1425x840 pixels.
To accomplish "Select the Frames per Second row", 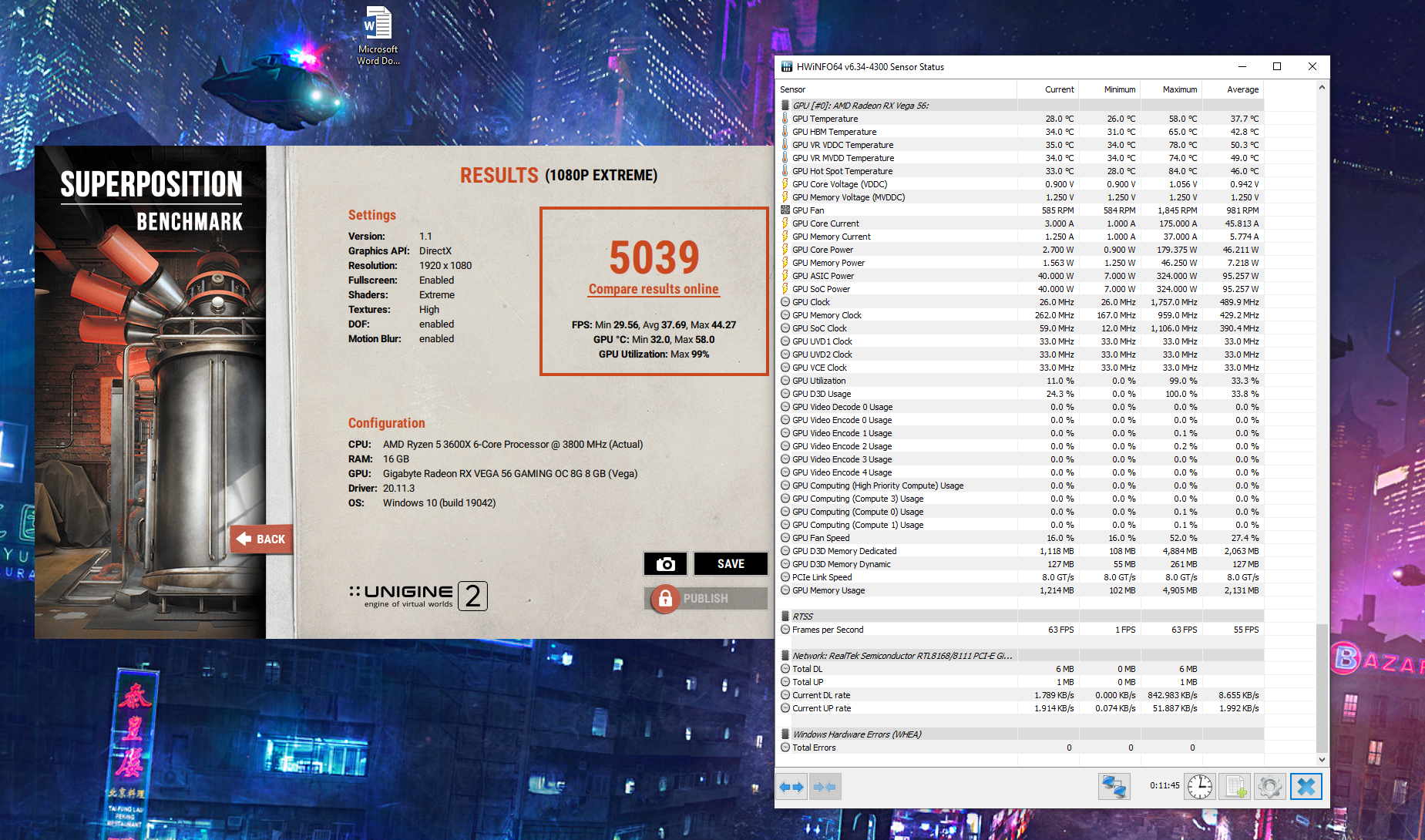I will click(1020, 630).
